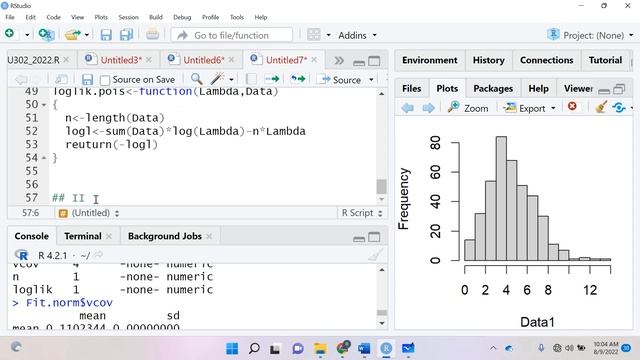This screenshot has height=360, width=640.
Task: Show more source tabs with the chevron
Action: pos(339,60)
